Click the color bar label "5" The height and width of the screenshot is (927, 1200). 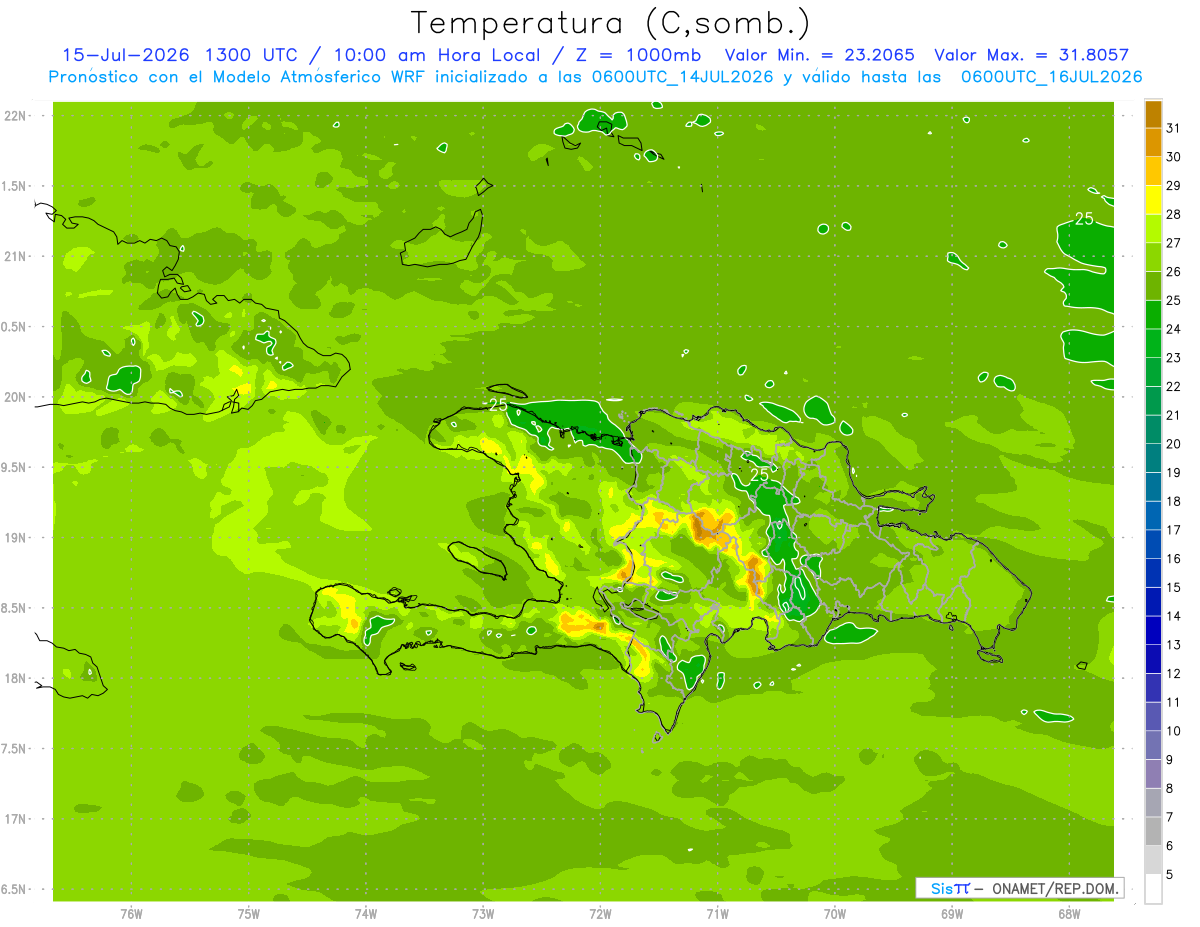[x=1170, y=875]
